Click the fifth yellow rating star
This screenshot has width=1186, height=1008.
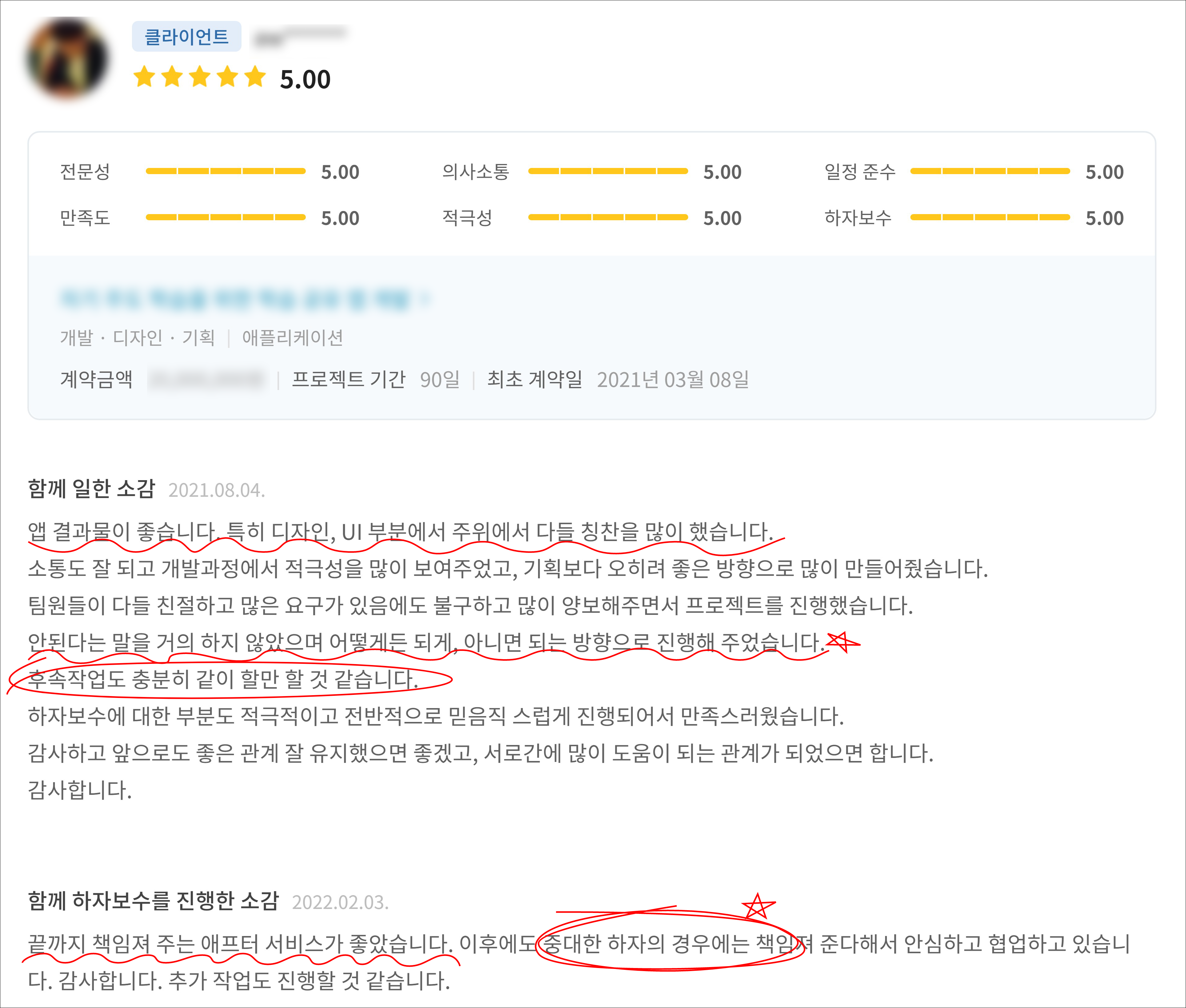(255, 77)
